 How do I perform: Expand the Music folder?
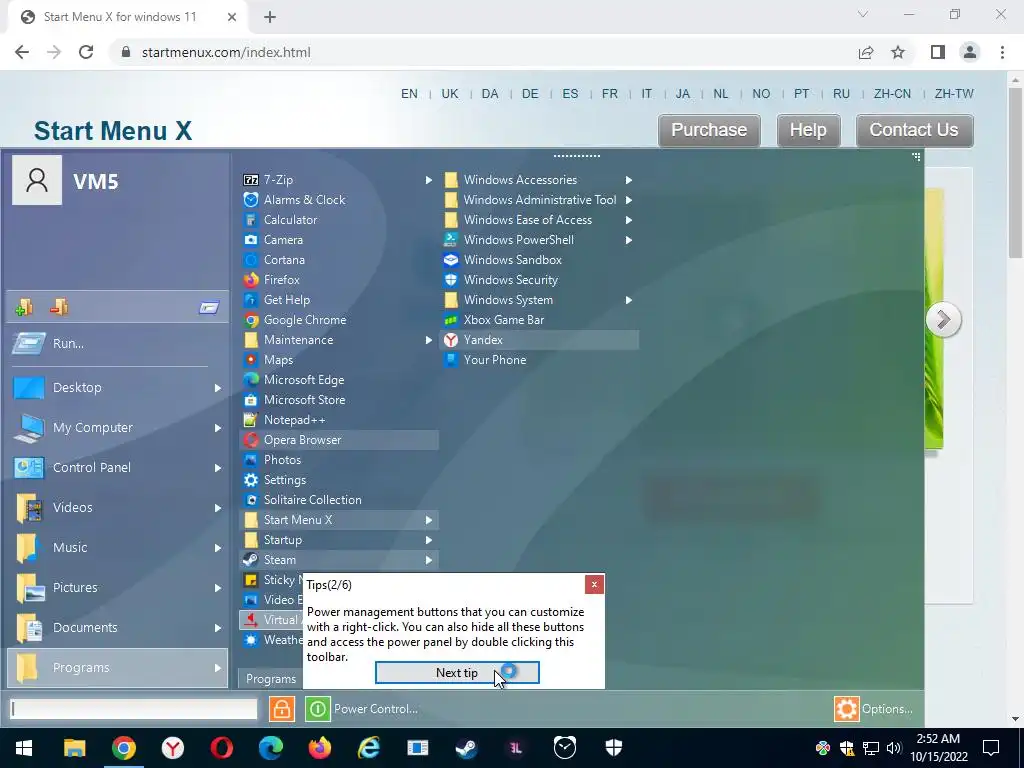[118, 547]
